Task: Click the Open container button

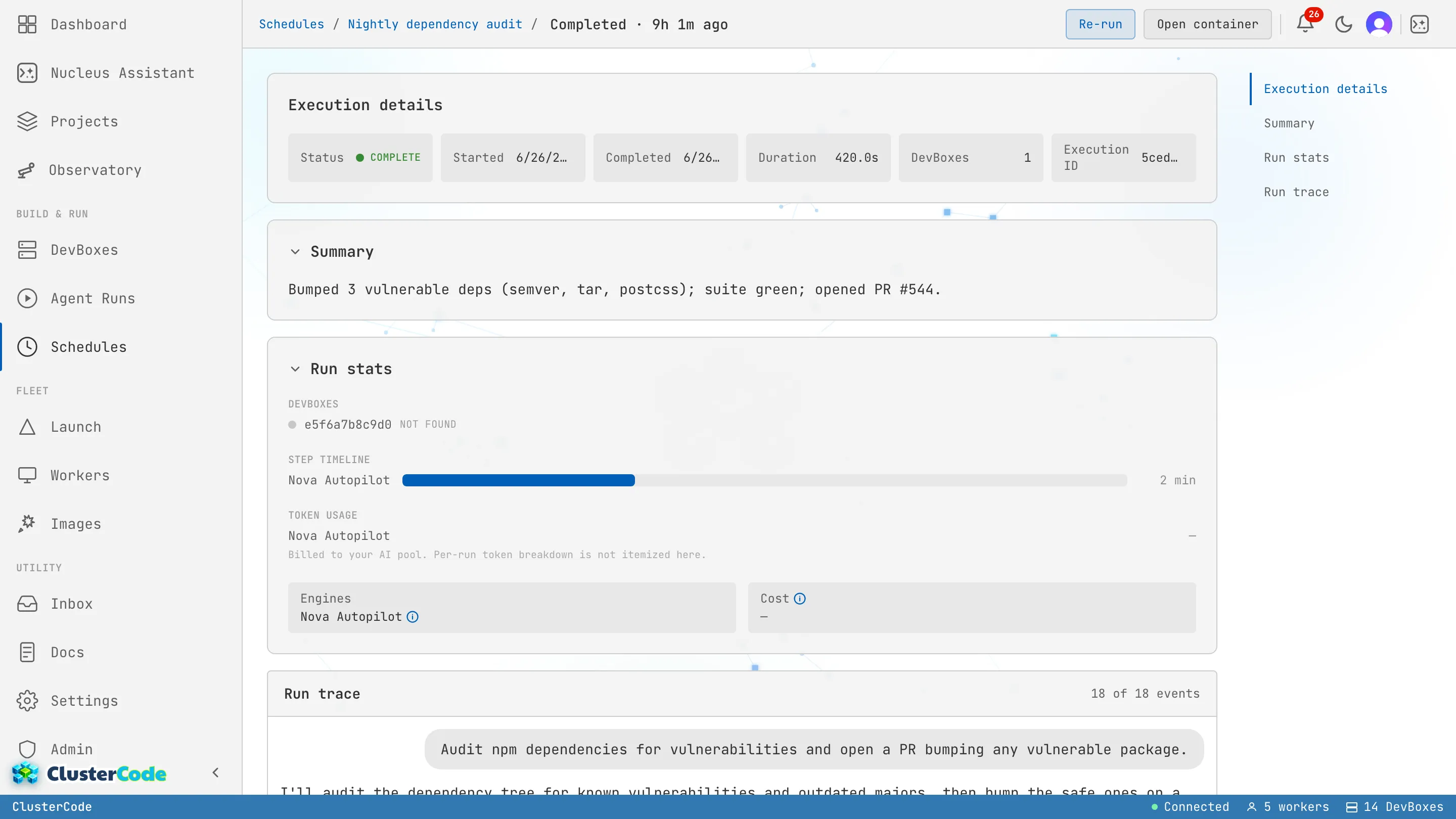Action: (x=1207, y=24)
